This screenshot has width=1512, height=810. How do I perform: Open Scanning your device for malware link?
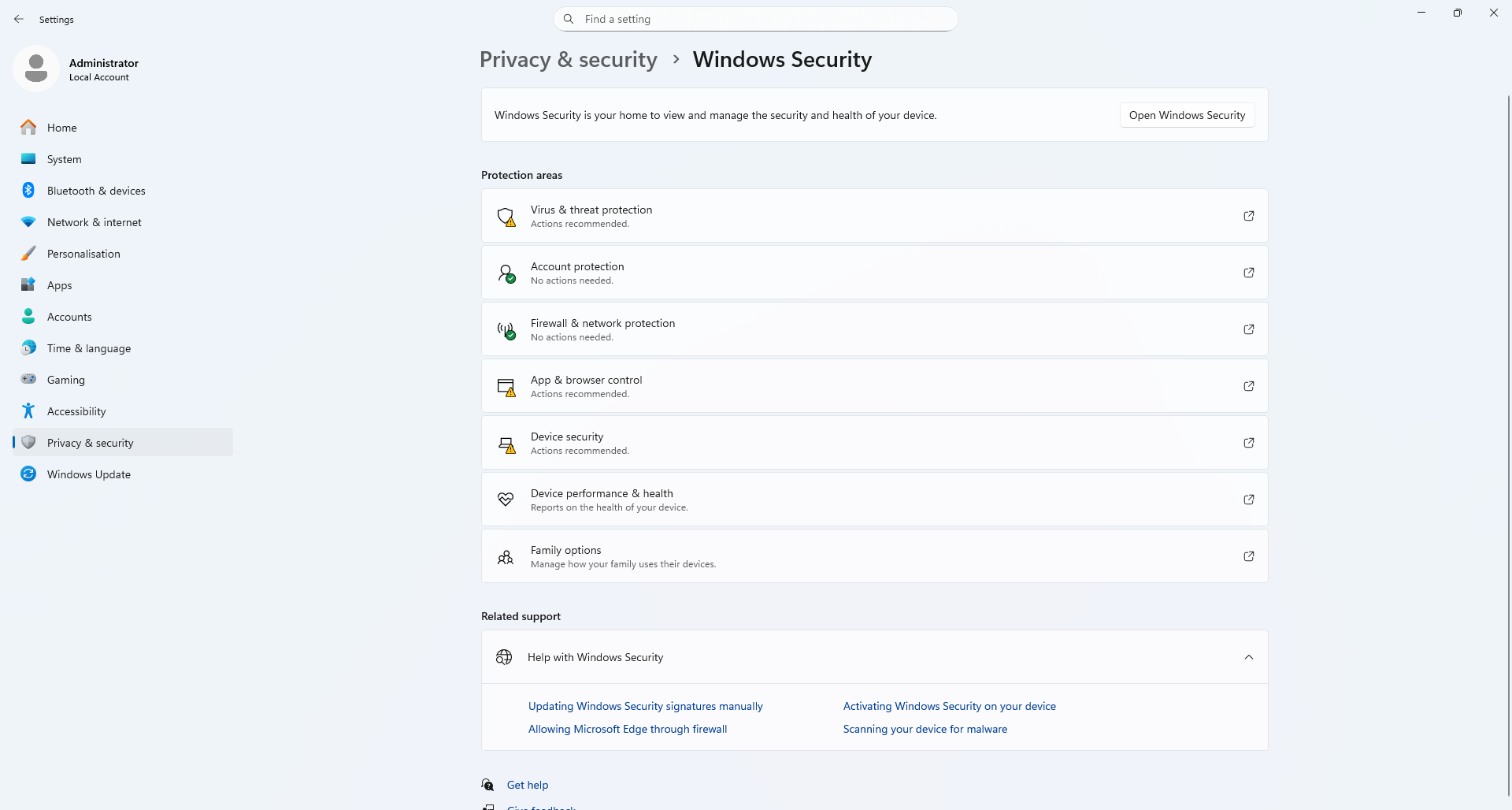click(925, 729)
